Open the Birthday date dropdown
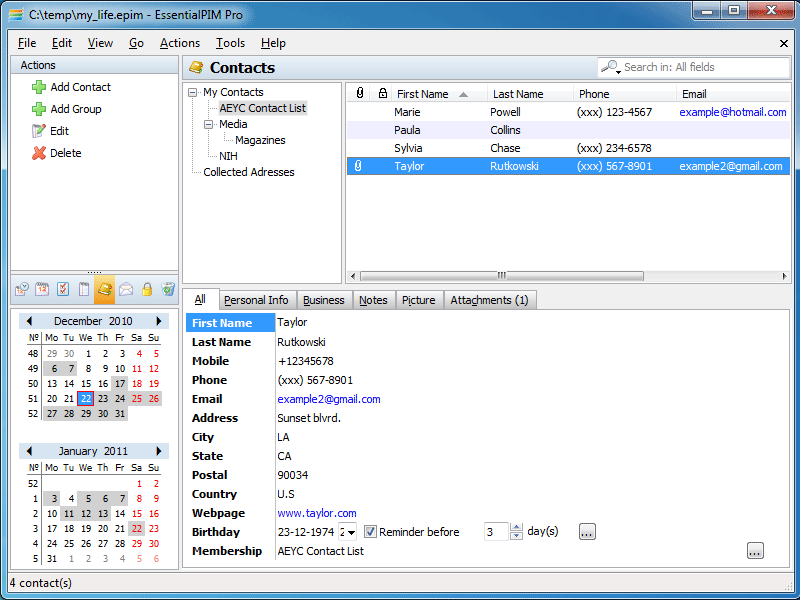Viewport: 800px width, 600px height. [x=349, y=532]
